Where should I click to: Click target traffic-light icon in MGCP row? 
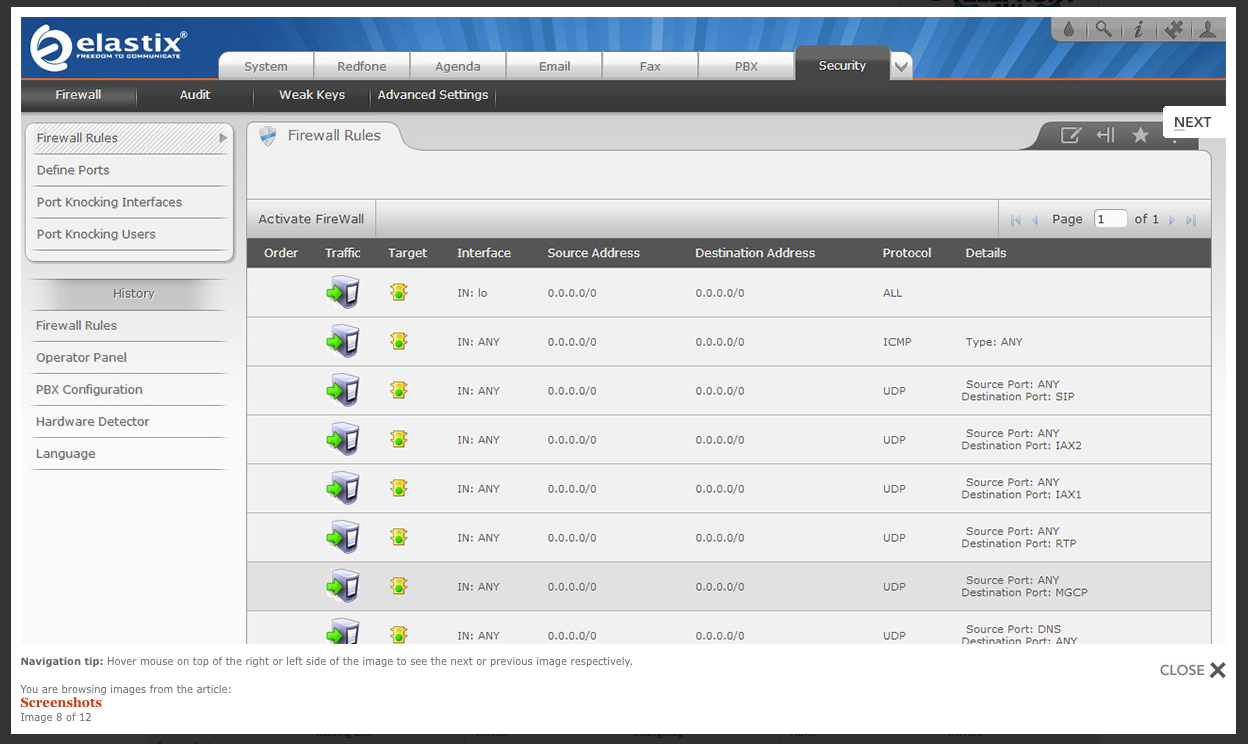coord(399,586)
